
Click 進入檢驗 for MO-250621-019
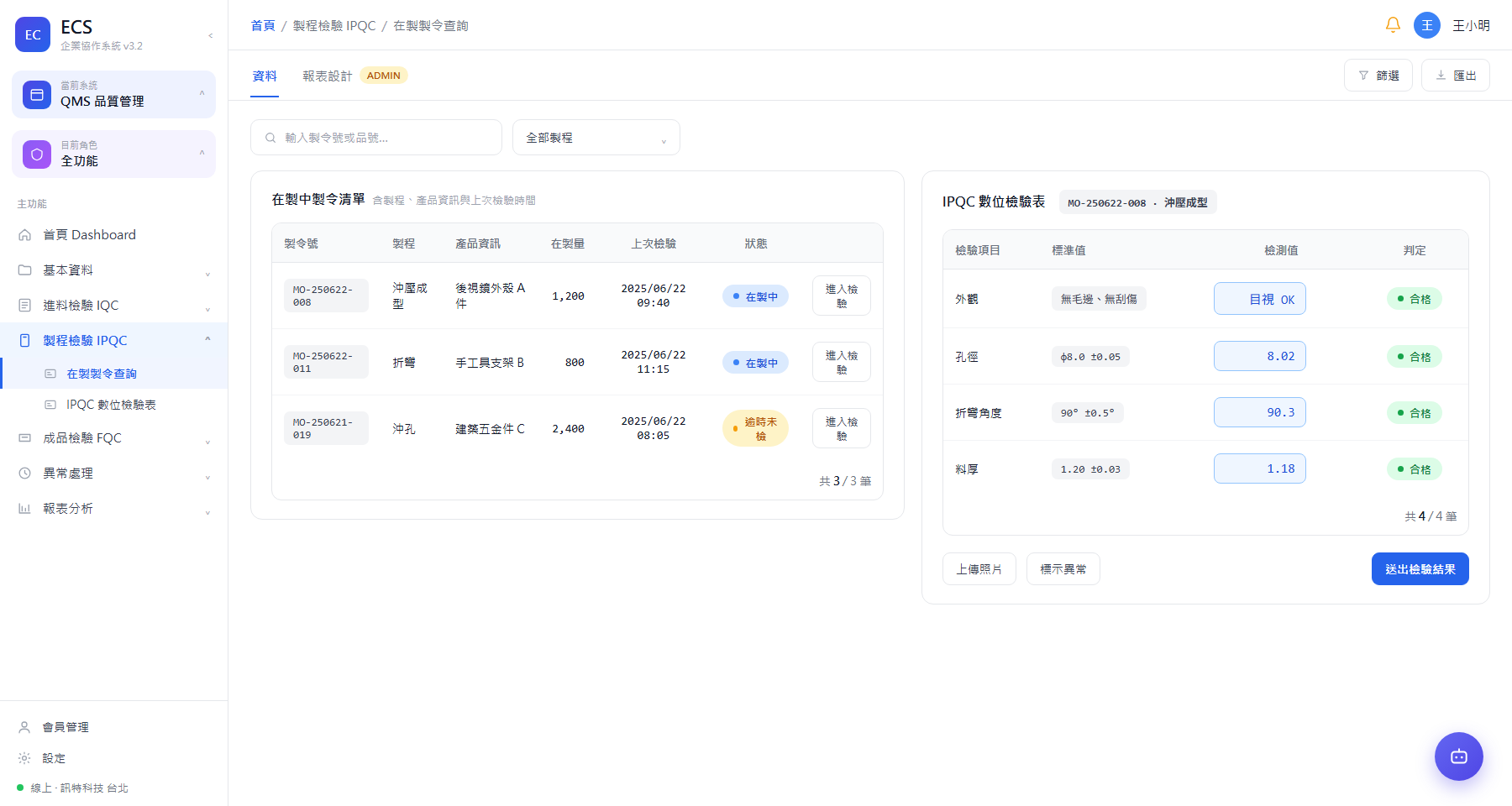[x=842, y=428]
